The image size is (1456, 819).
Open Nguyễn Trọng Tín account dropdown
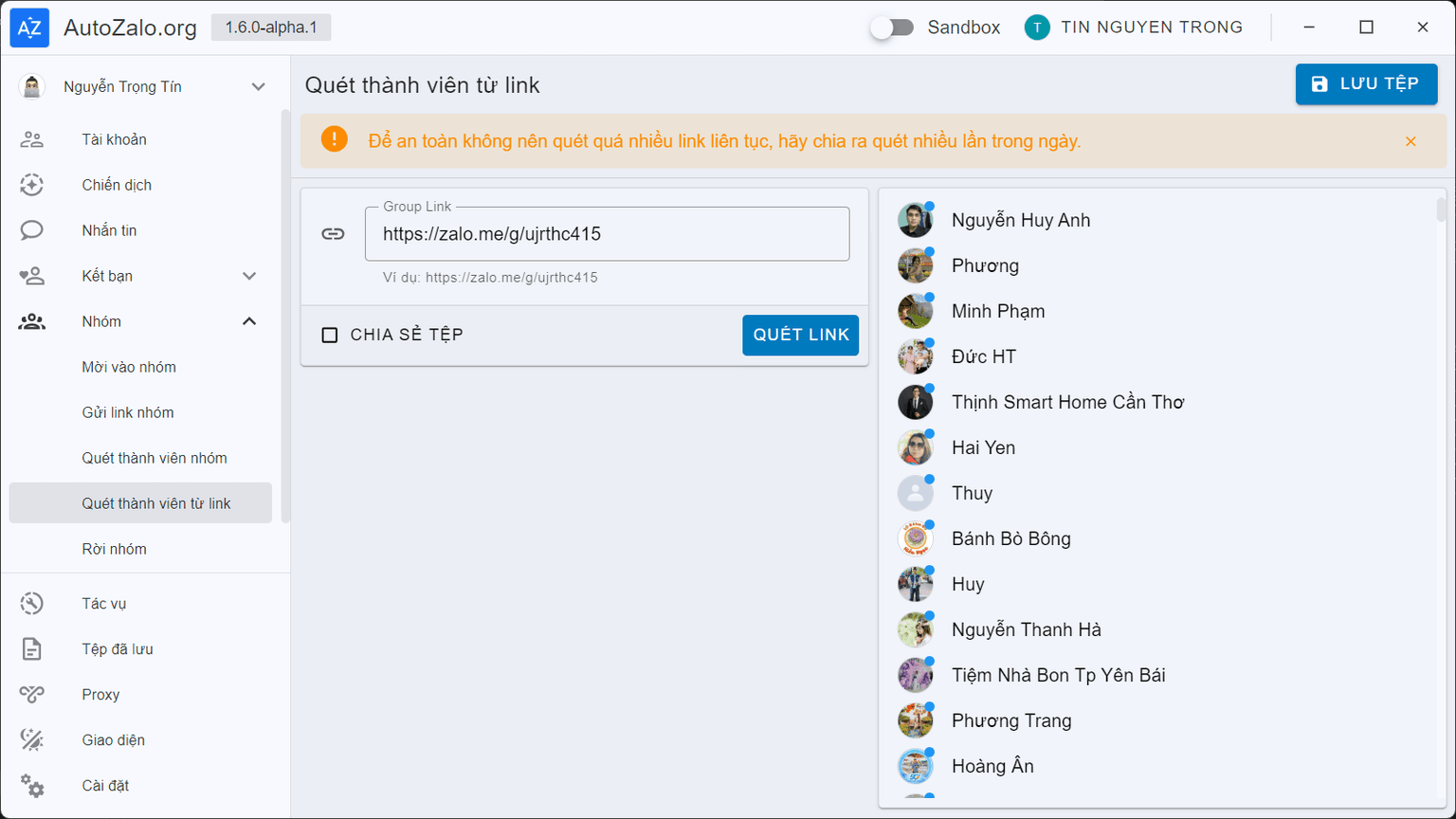(258, 87)
